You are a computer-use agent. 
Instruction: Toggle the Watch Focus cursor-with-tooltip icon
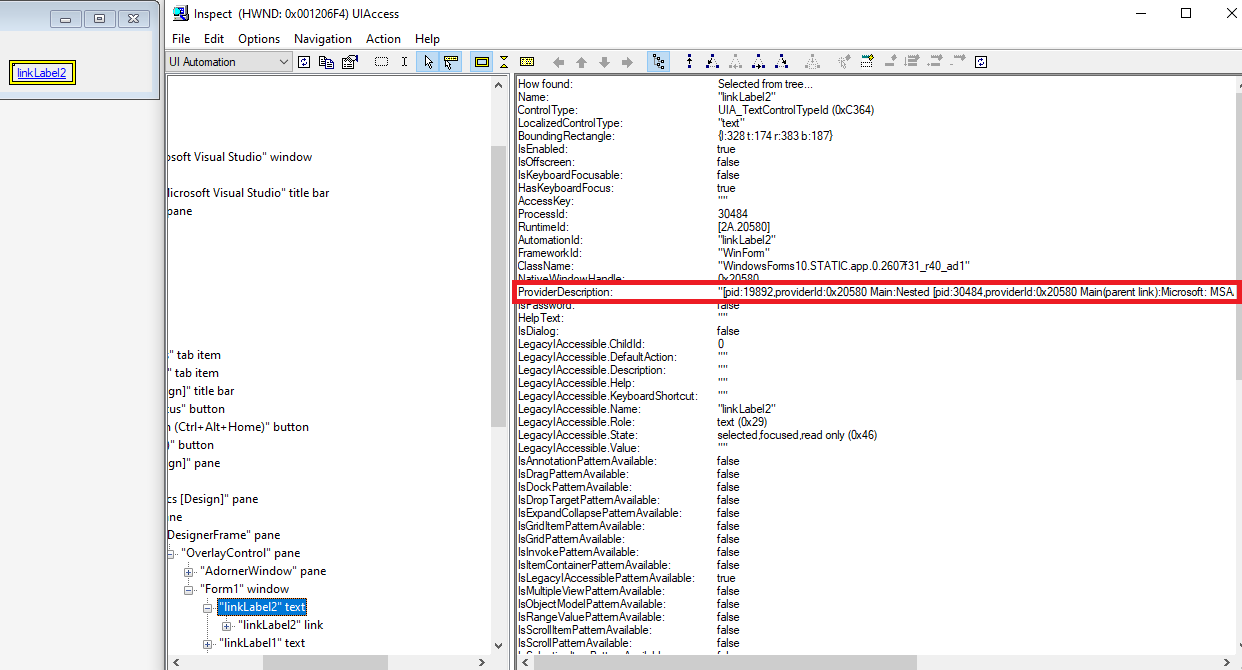[450, 62]
